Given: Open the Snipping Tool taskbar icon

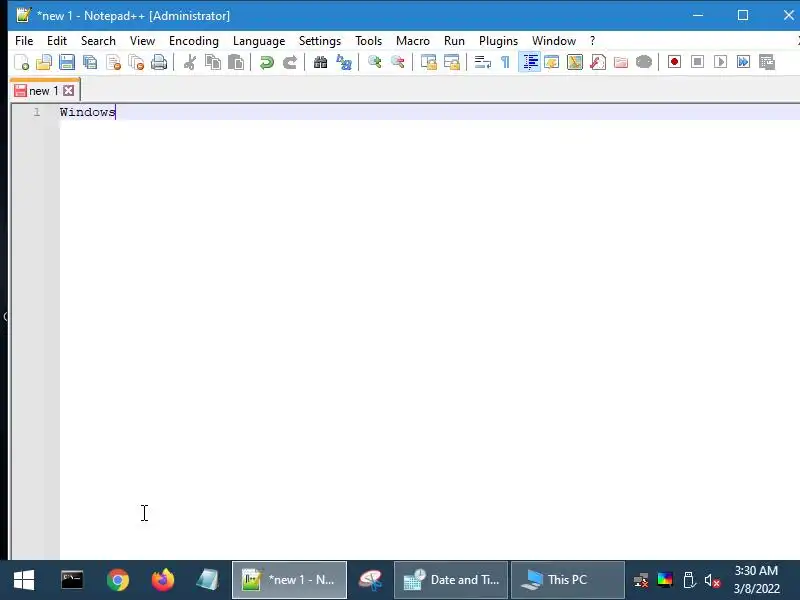Looking at the screenshot, I should 370,580.
